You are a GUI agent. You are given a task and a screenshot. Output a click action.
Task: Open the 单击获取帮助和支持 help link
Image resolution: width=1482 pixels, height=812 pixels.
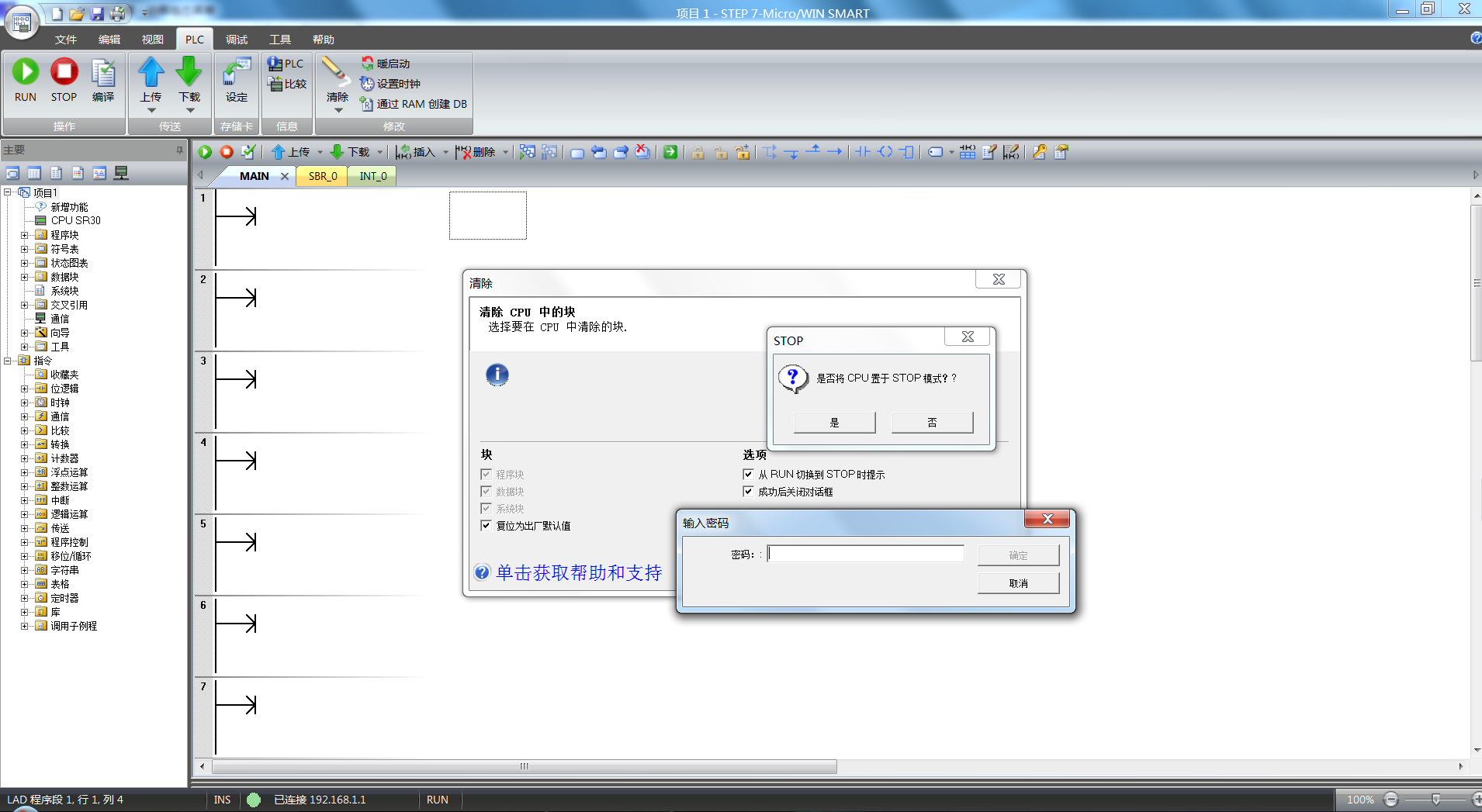(578, 572)
